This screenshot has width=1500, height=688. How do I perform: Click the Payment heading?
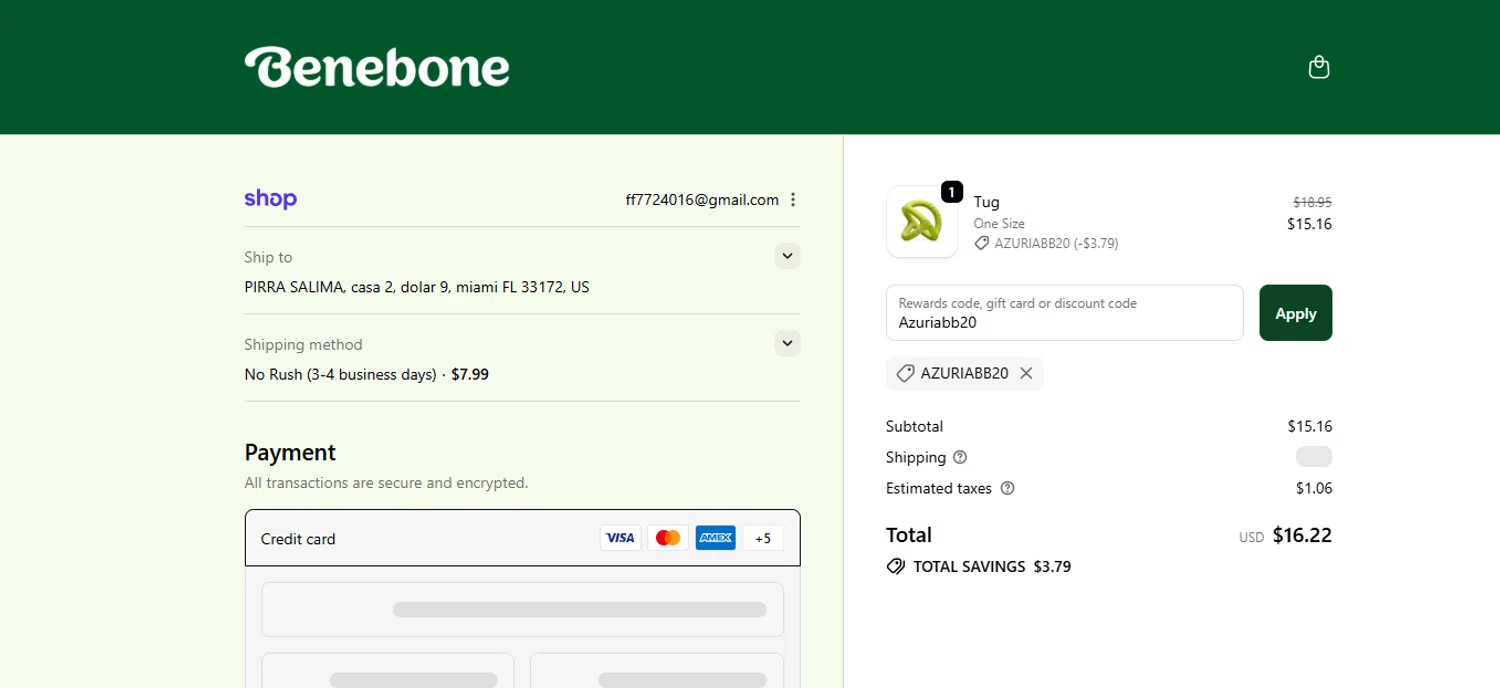pos(290,452)
